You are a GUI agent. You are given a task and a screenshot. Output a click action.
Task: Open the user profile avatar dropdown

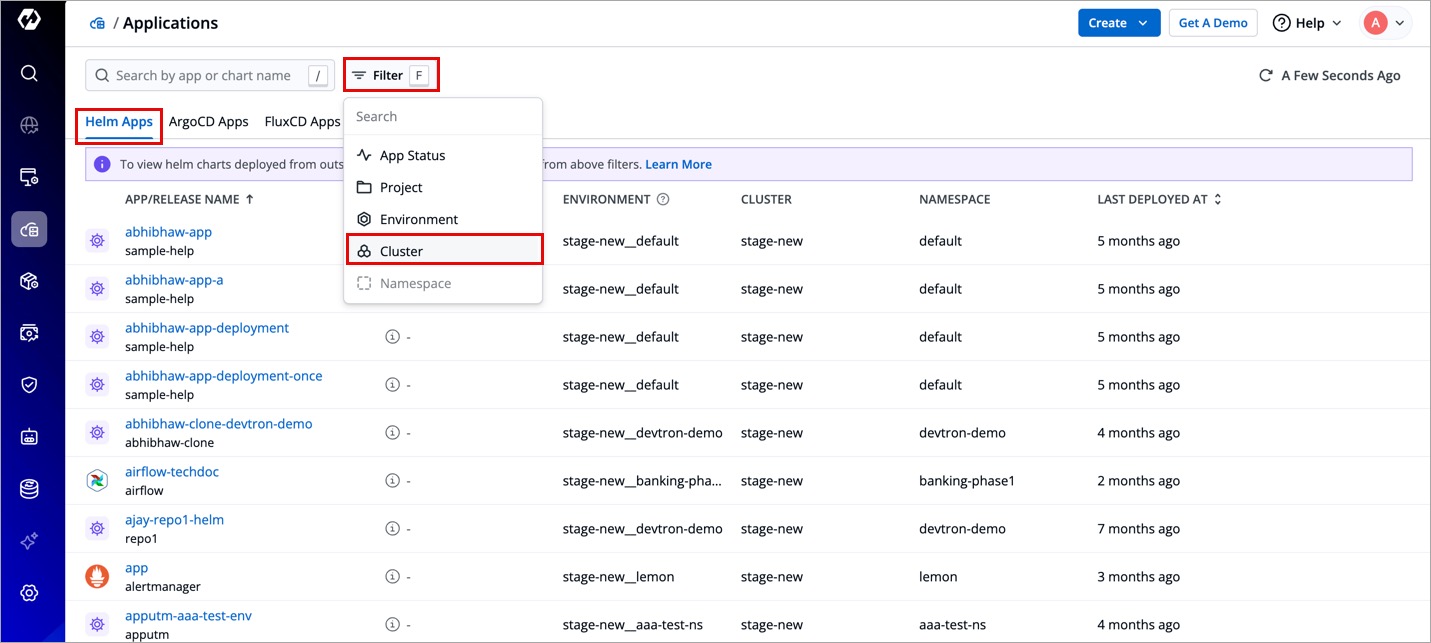point(1385,23)
